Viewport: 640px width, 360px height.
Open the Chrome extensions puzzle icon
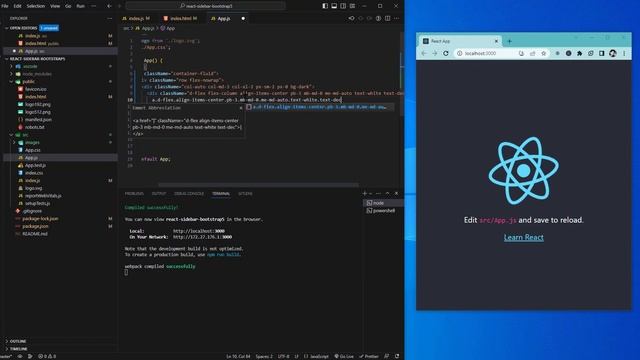coord(579,53)
